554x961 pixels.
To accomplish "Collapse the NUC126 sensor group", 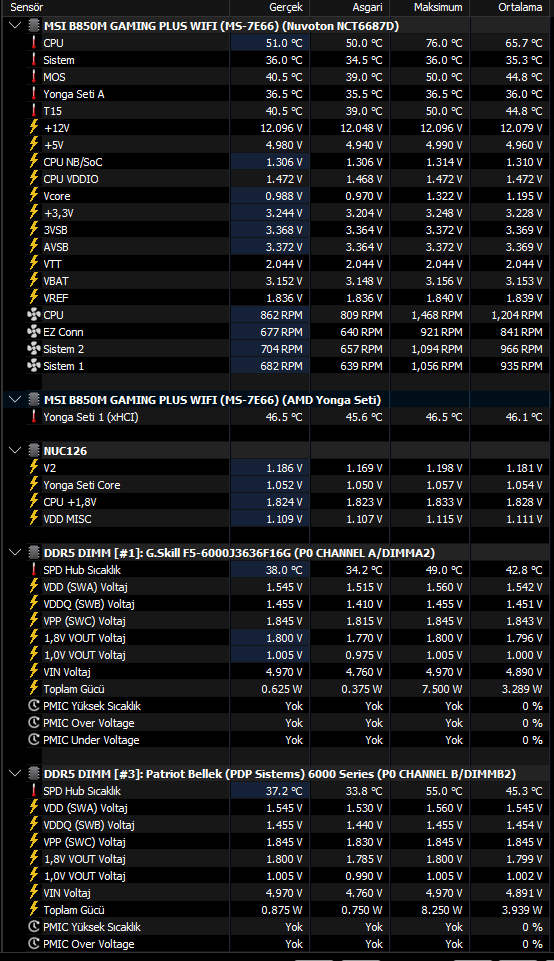I will tap(15, 450).
